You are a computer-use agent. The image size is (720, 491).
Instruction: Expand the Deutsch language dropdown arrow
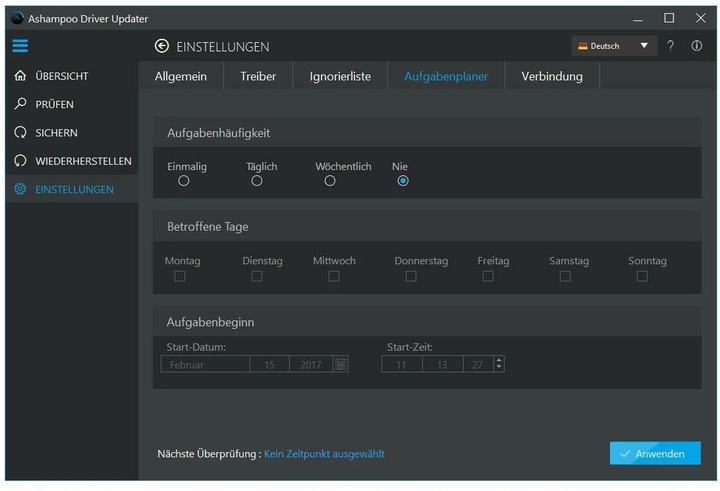pos(644,45)
